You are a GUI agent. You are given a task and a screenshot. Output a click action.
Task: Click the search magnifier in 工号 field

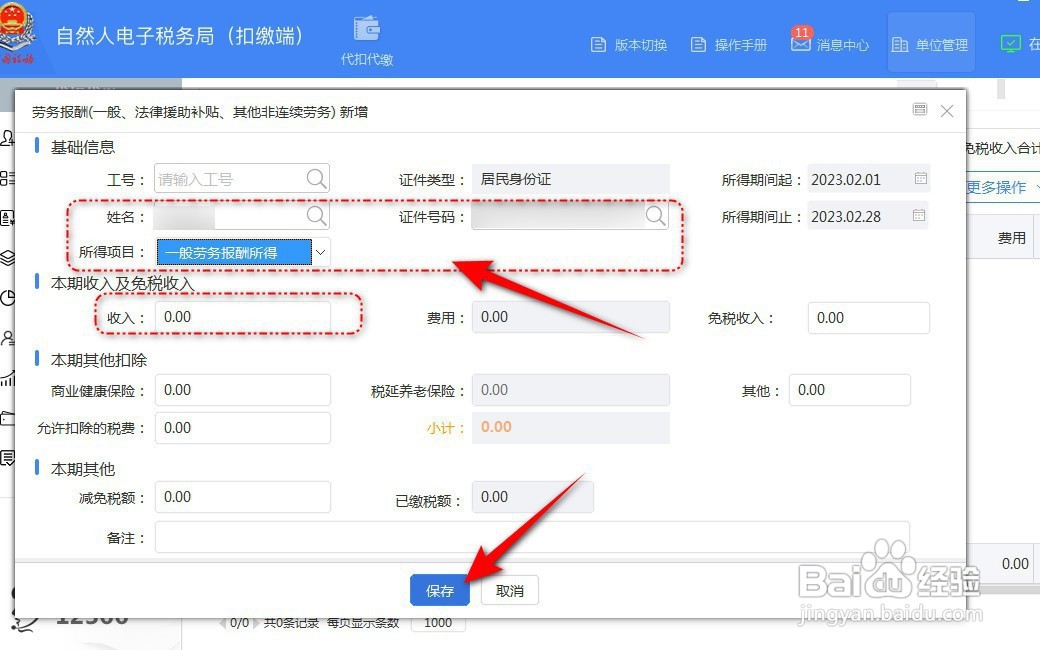coord(316,178)
